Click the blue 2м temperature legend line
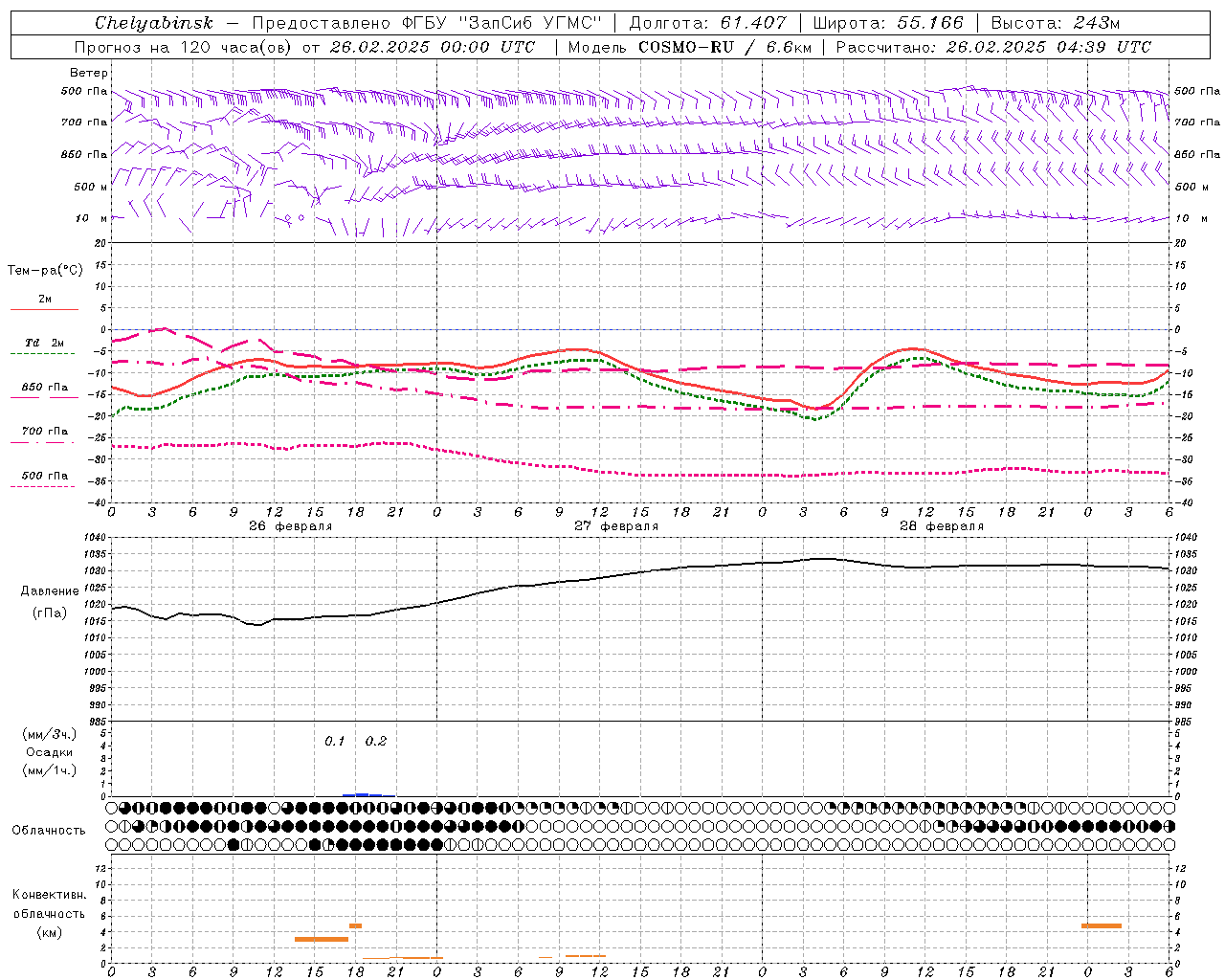Image resolution: width=1225 pixels, height=980 pixels. point(44,309)
